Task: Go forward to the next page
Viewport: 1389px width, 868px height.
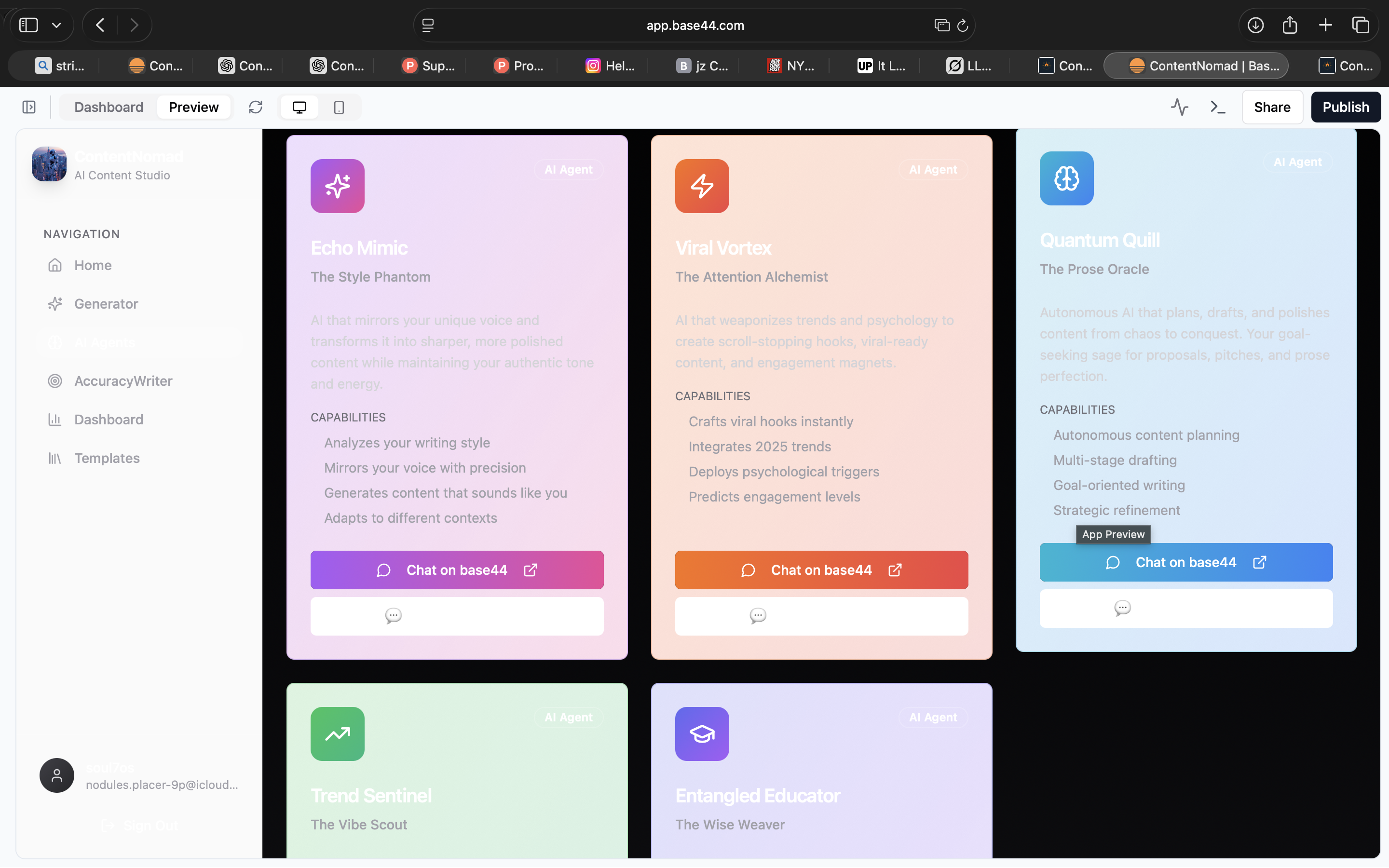Action: point(134,25)
